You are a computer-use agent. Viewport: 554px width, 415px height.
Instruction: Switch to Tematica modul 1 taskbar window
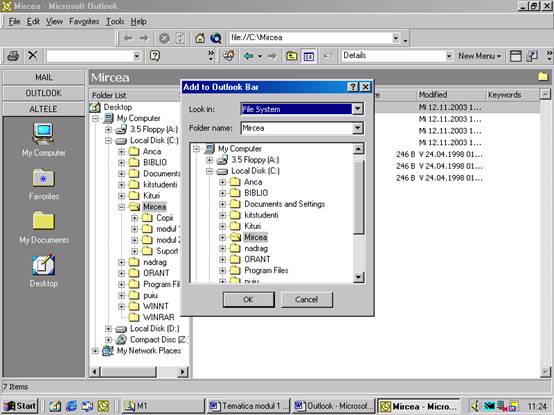pos(248,406)
